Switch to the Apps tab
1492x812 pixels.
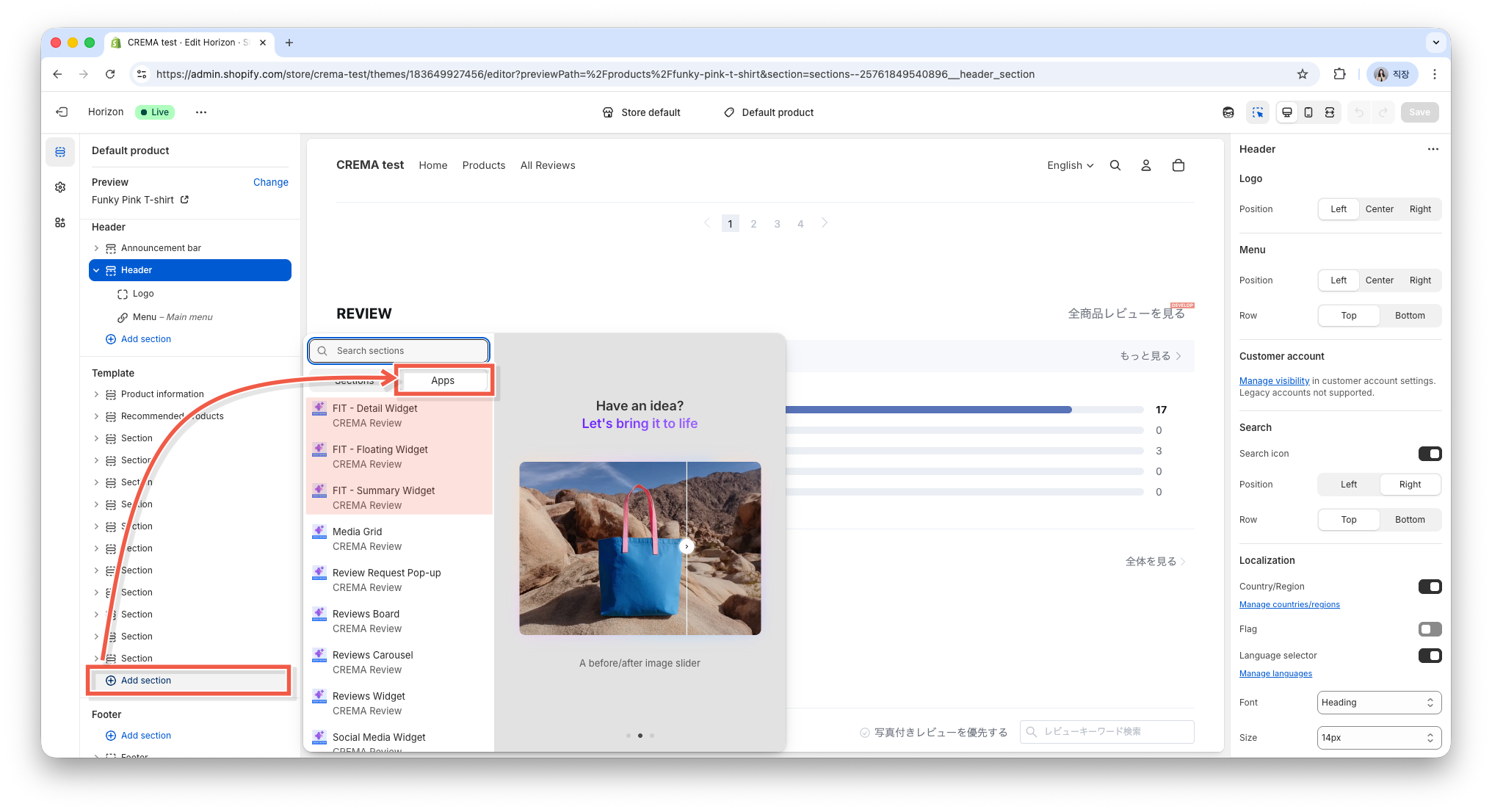[x=443, y=380]
